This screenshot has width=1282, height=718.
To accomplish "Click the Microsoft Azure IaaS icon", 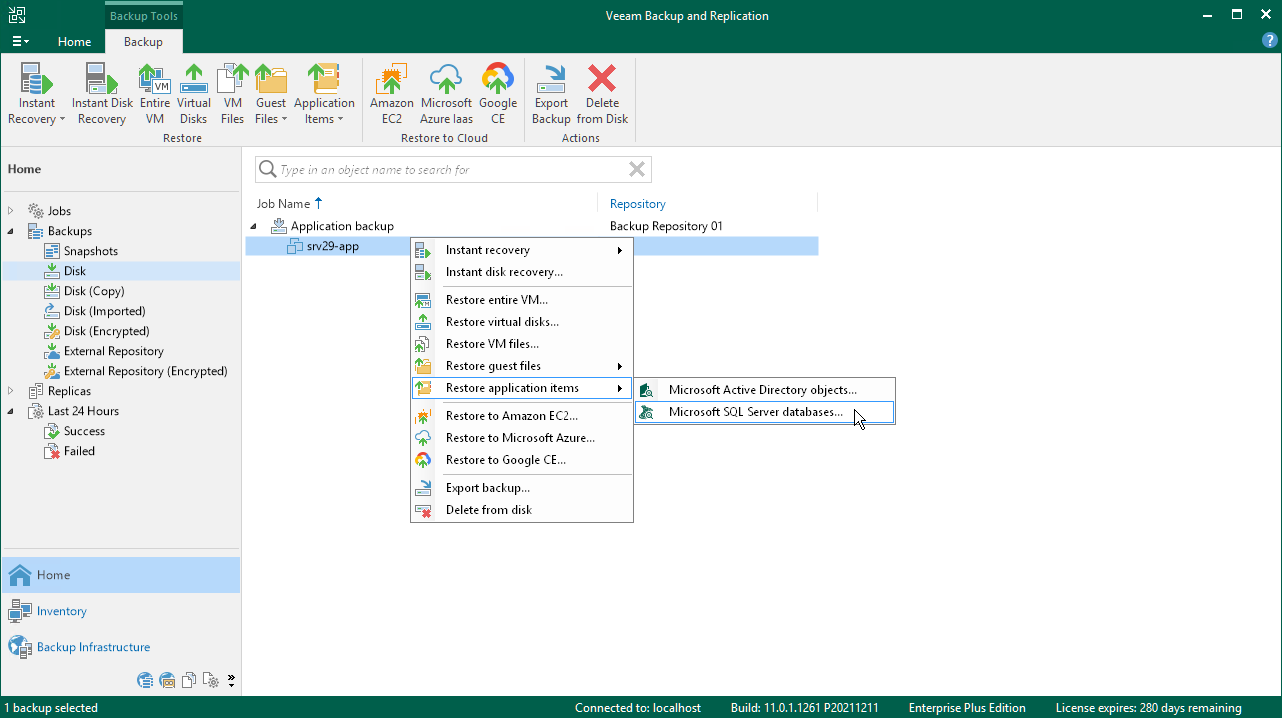I will (x=446, y=94).
